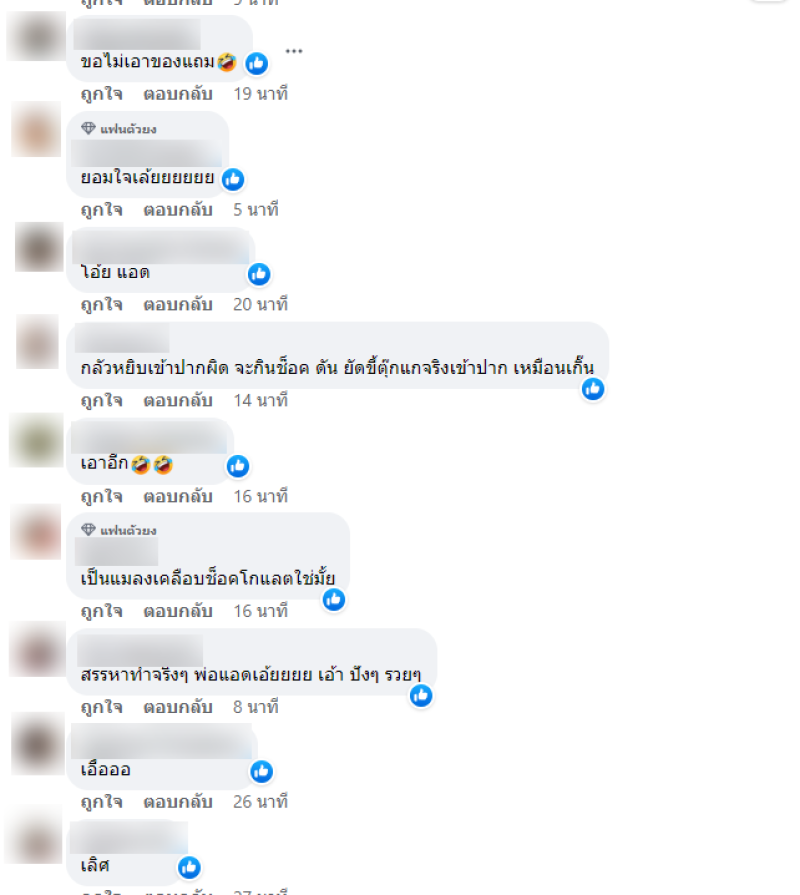Click ตอบกลับ under the 20 นาที comment
Image resolution: width=800 pixels, height=895 pixels.
click(x=178, y=304)
